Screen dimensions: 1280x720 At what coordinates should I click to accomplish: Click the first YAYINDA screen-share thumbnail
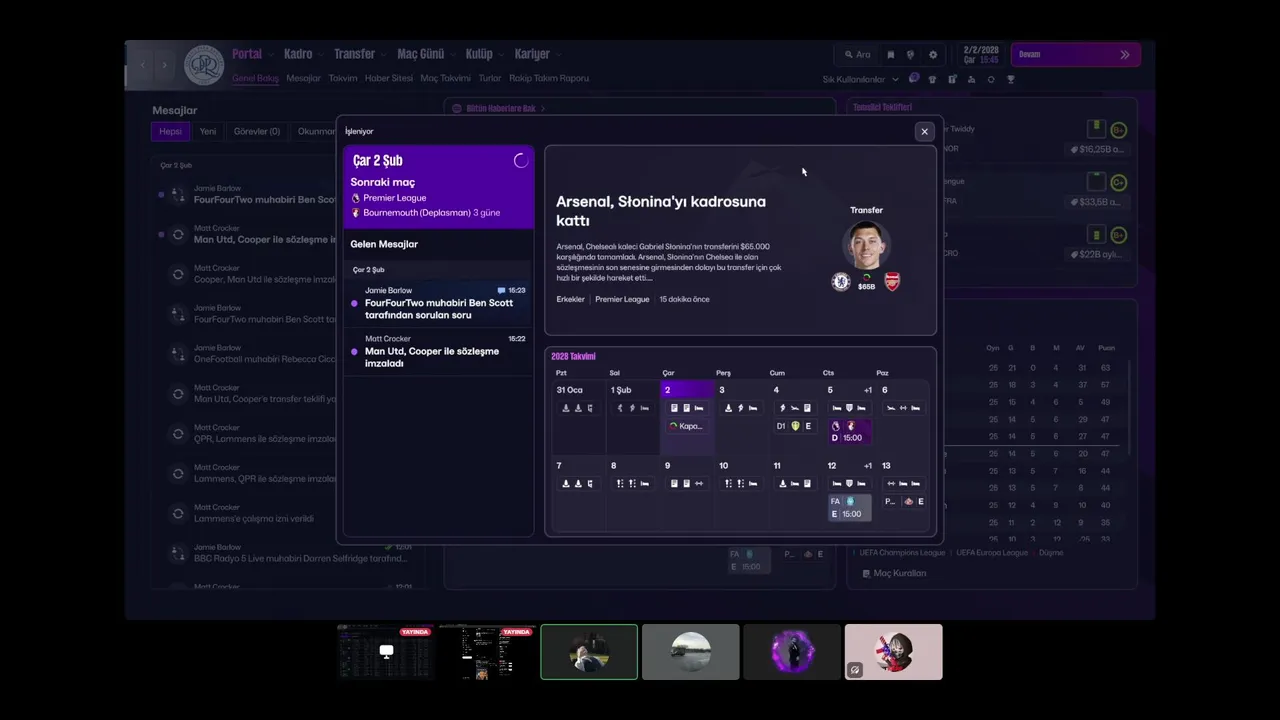point(386,652)
